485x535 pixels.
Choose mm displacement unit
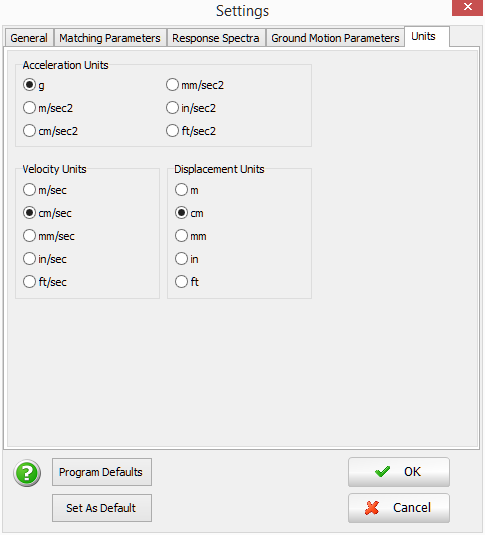[x=190, y=236]
